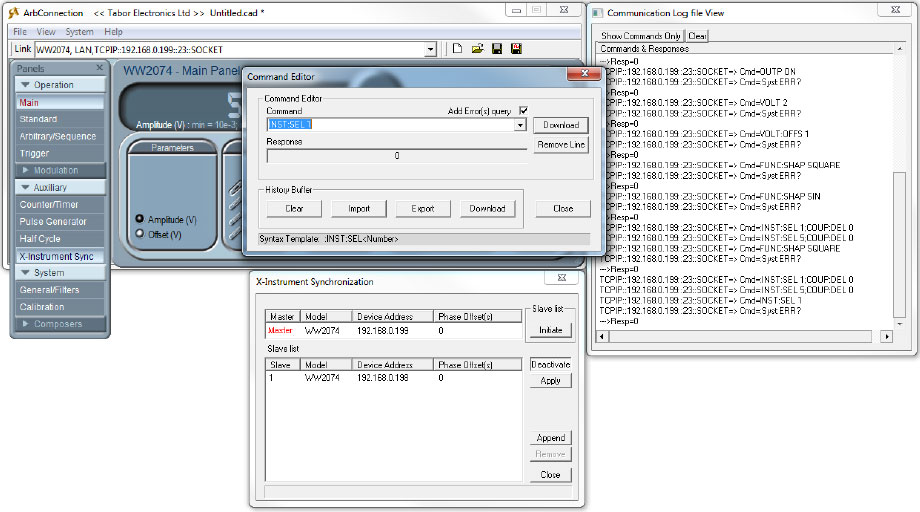
Task: Click the Save disk toolbar icon
Action: (x=496, y=48)
